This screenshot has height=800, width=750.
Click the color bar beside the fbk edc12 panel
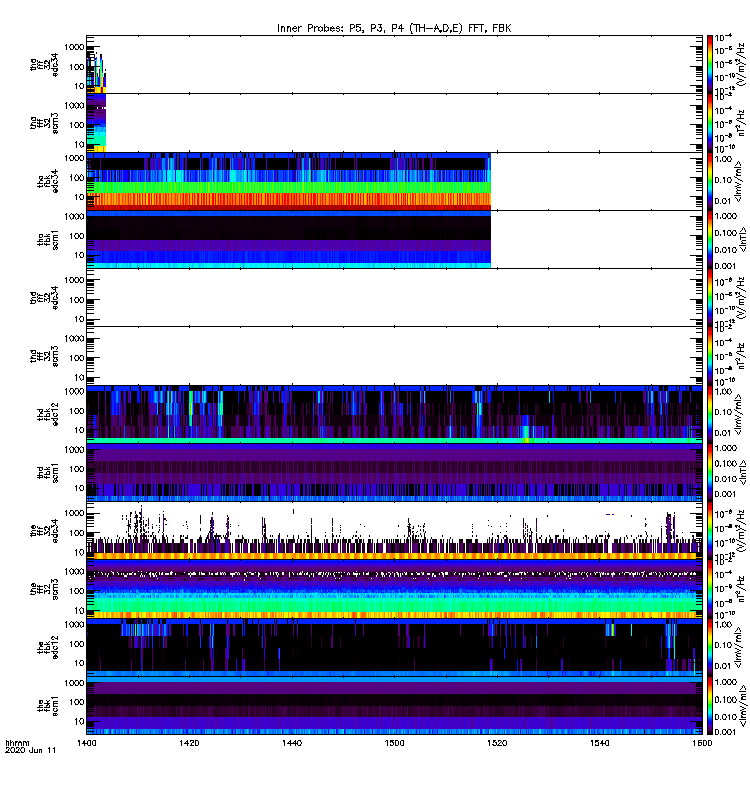(710, 647)
